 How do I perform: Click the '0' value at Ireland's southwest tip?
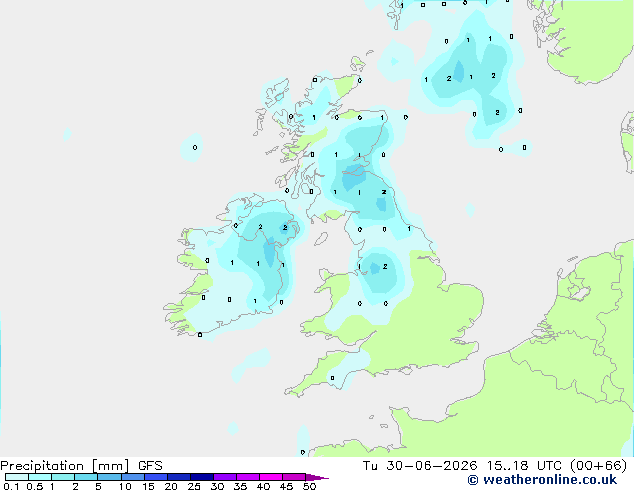(200, 335)
